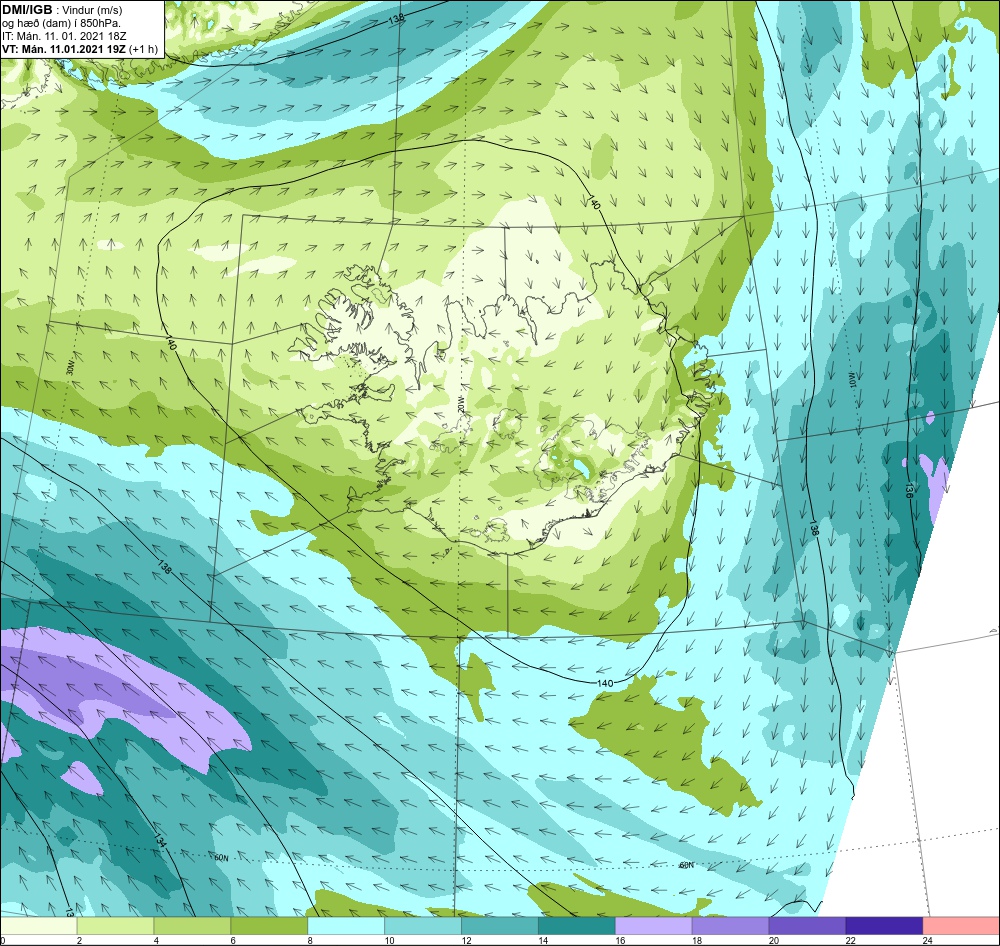Click the legend tick label '2'
The image size is (1000, 946).
(x=79, y=940)
